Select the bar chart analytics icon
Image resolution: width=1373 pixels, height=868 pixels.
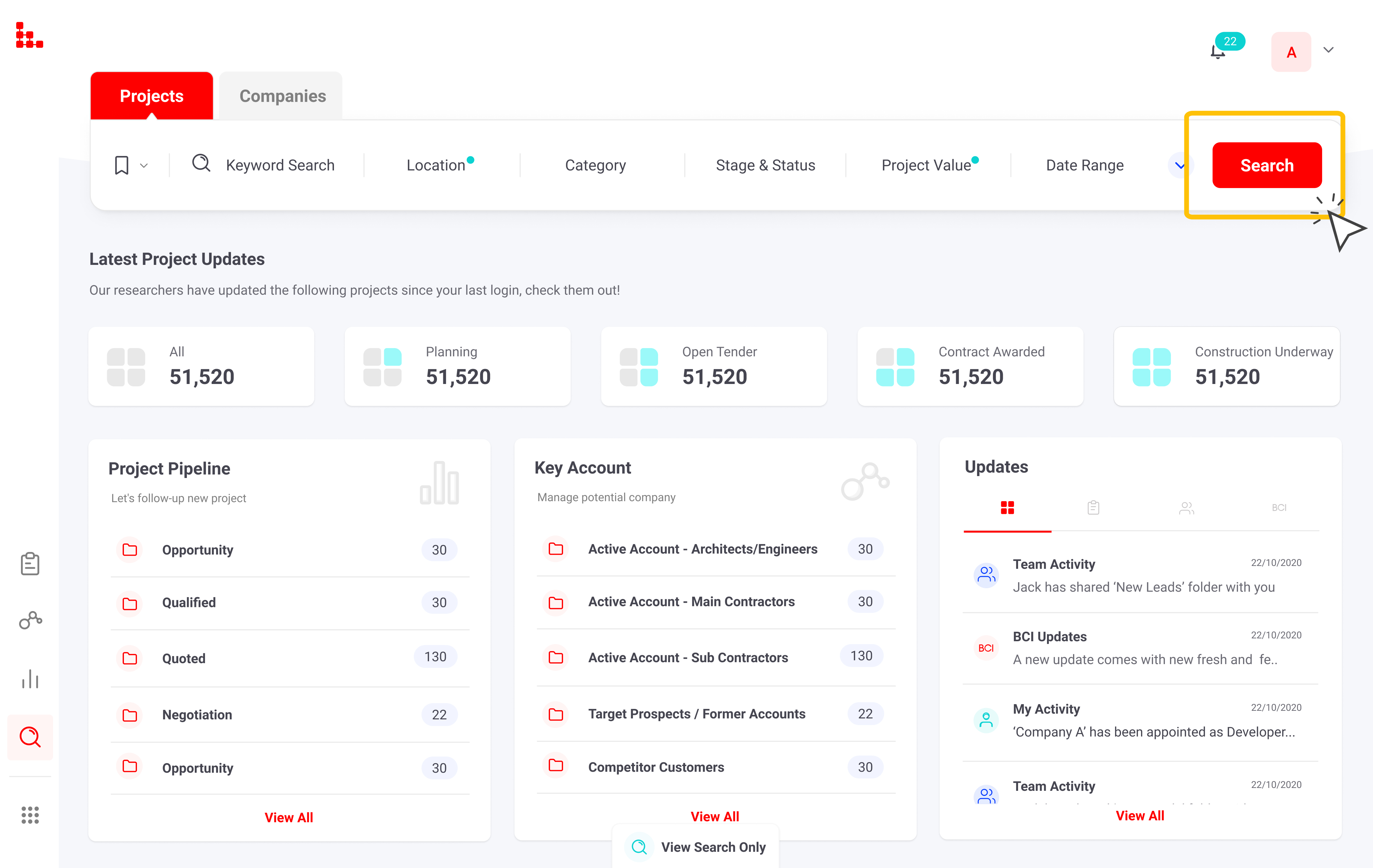tap(30, 679)
